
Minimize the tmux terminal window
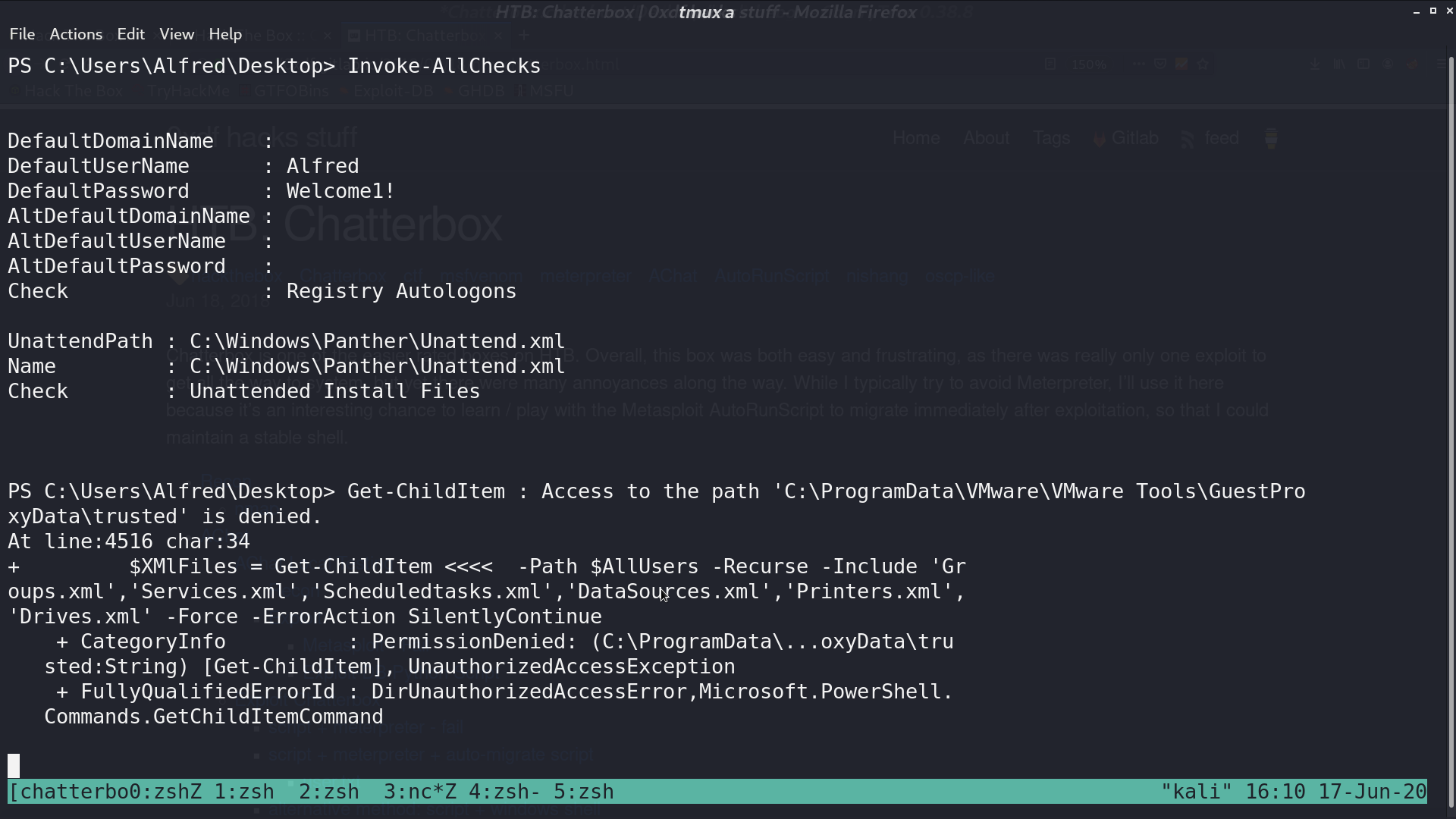[x=1417, y=11]
